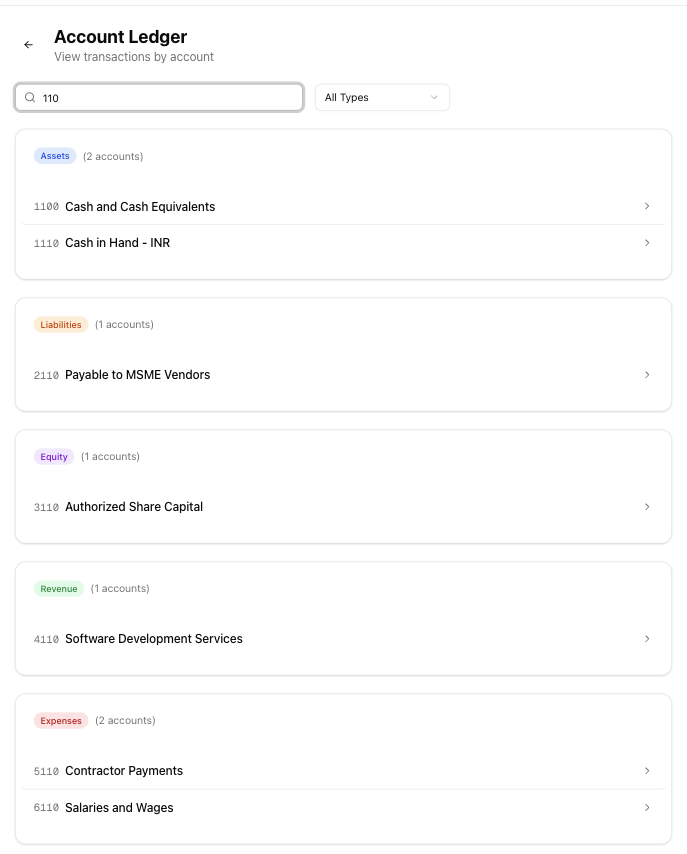Open Authorized Share Capital ledger
This screenshot has width=687, height=854.
134,507
